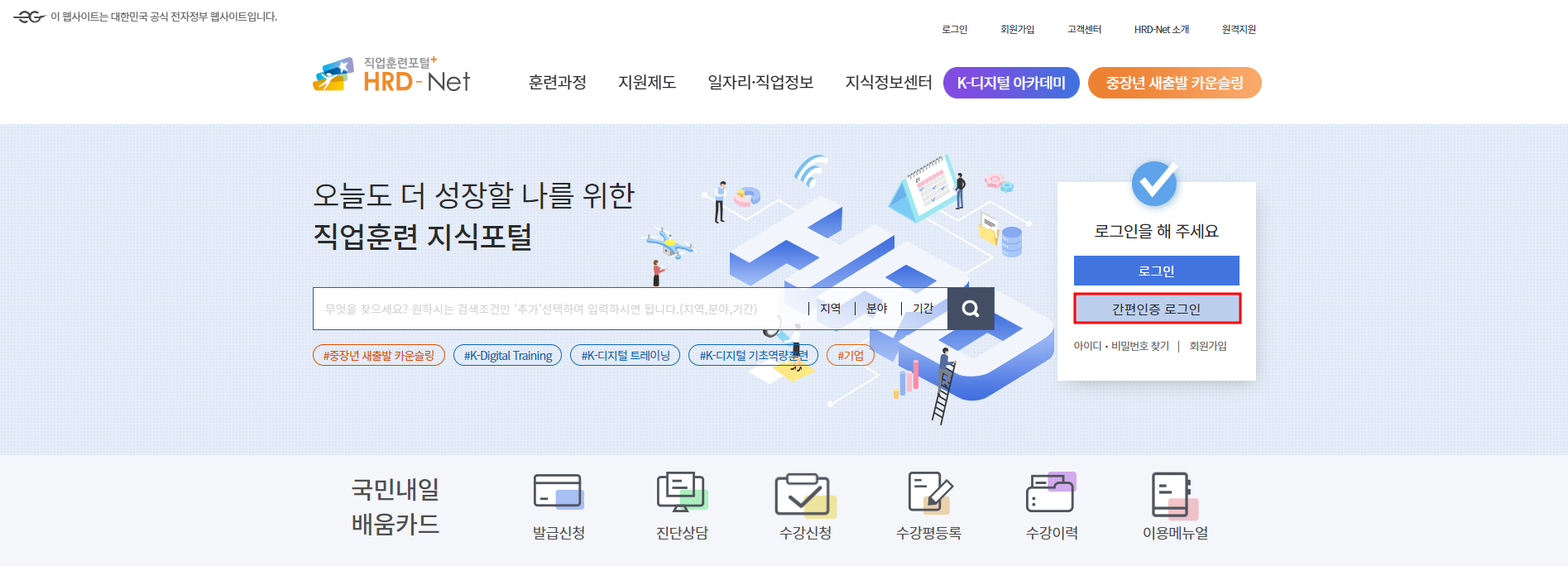Open 수강이력 folder icon
This screenshot has height=566, width=1568.
pos(1051,492)
